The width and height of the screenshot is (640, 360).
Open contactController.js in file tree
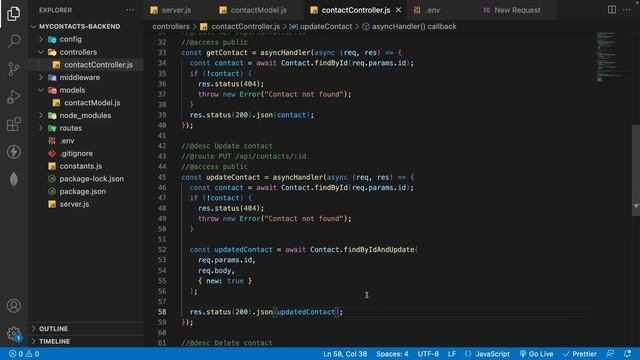[98, 64]
